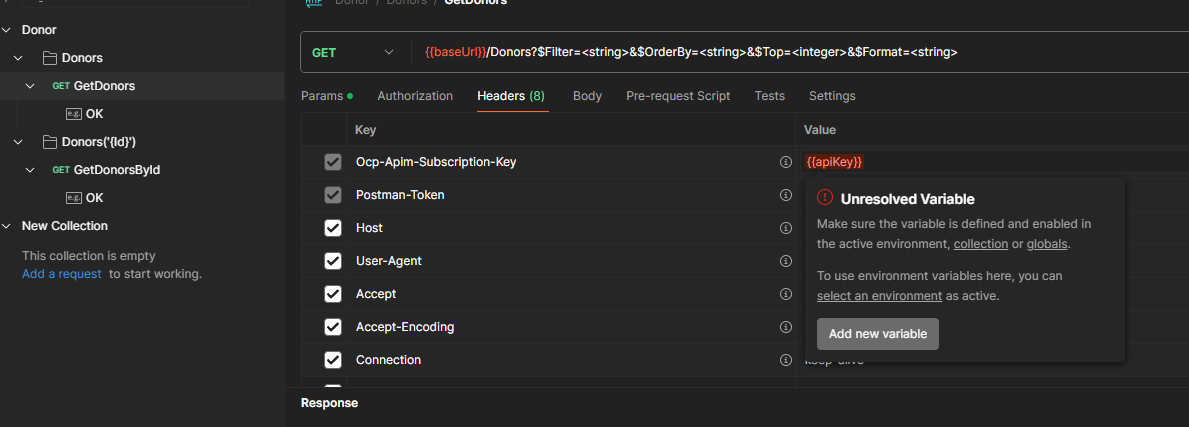Select the GetDonors request in sidebar
The height and width of the screenshot is (427, 1189).
click(x=104, y=86)
